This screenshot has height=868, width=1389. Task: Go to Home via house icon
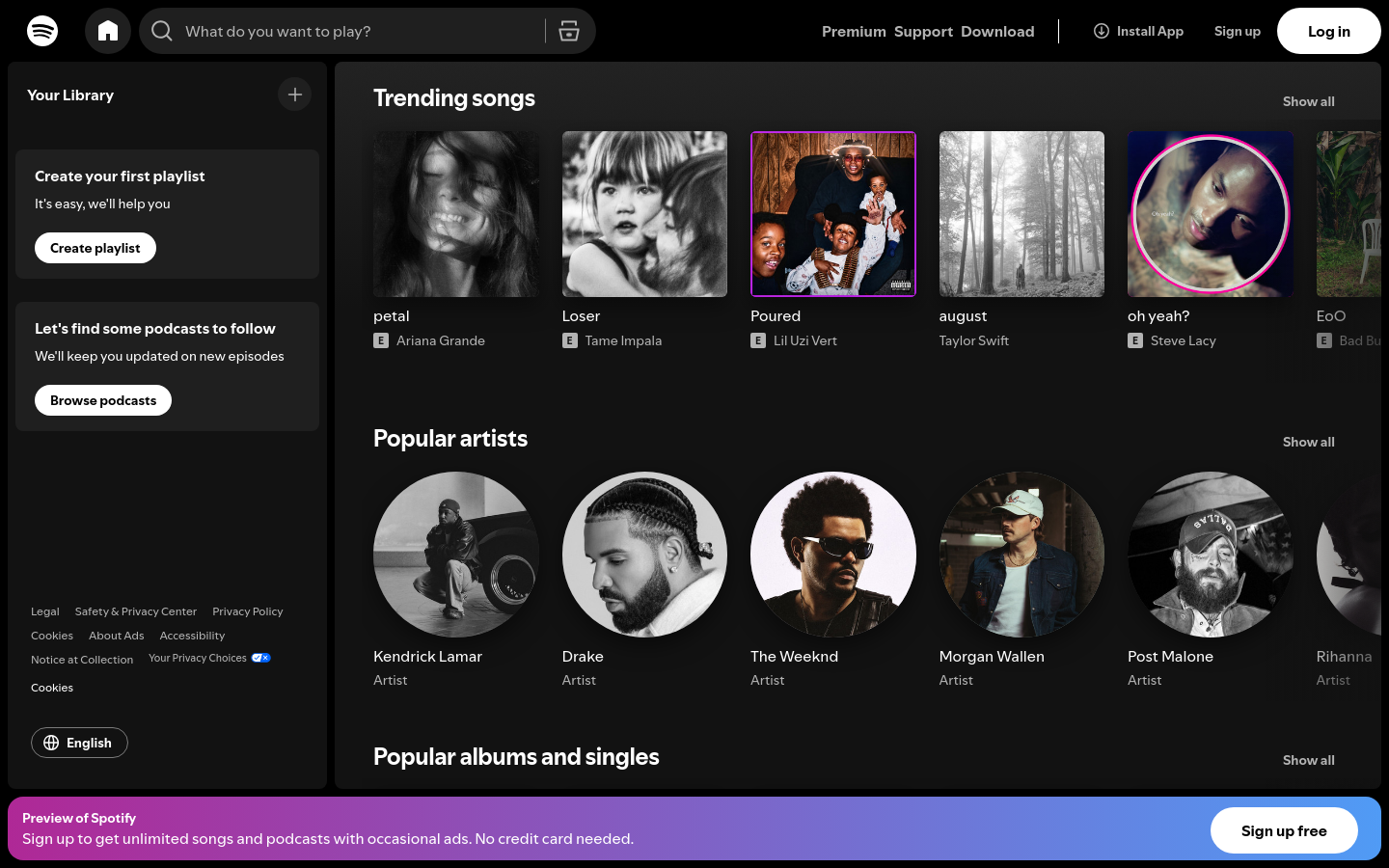108,31
